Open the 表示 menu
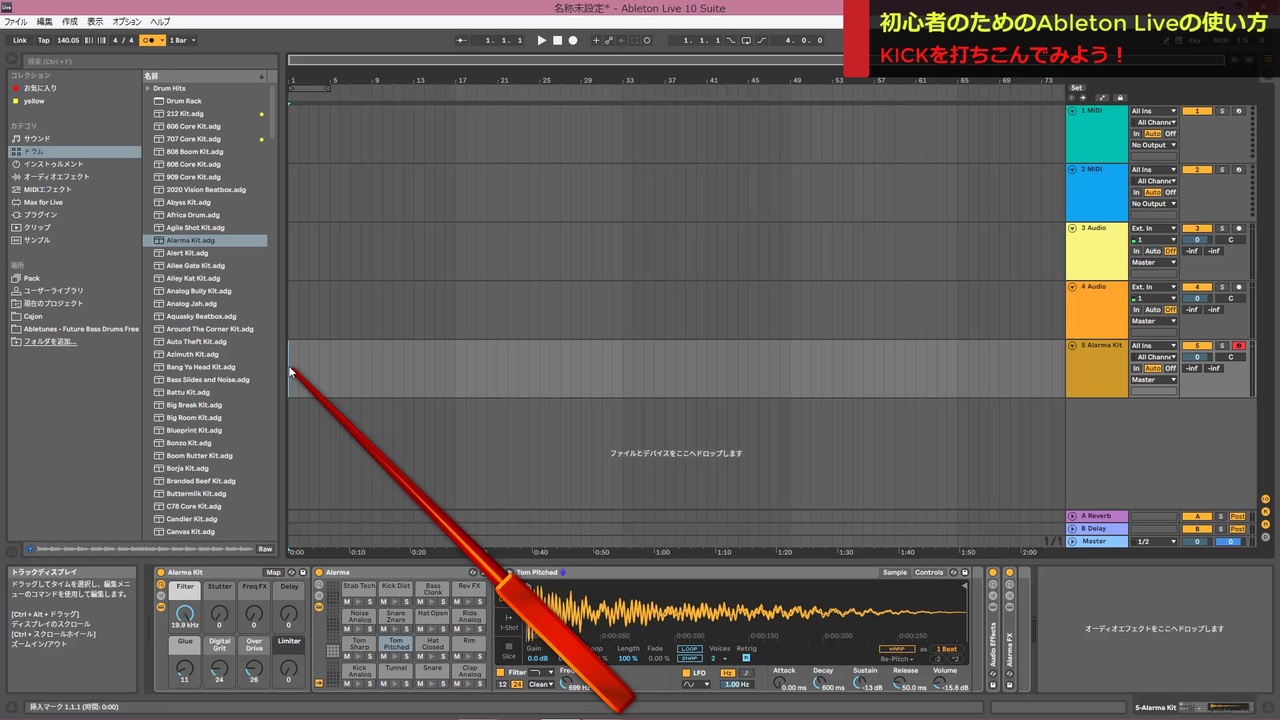 94,21
